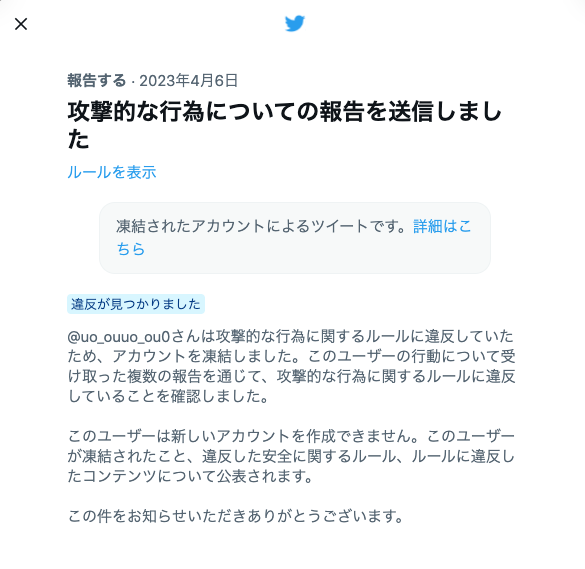Click the Twitter bird logo

tap(295, 24)
